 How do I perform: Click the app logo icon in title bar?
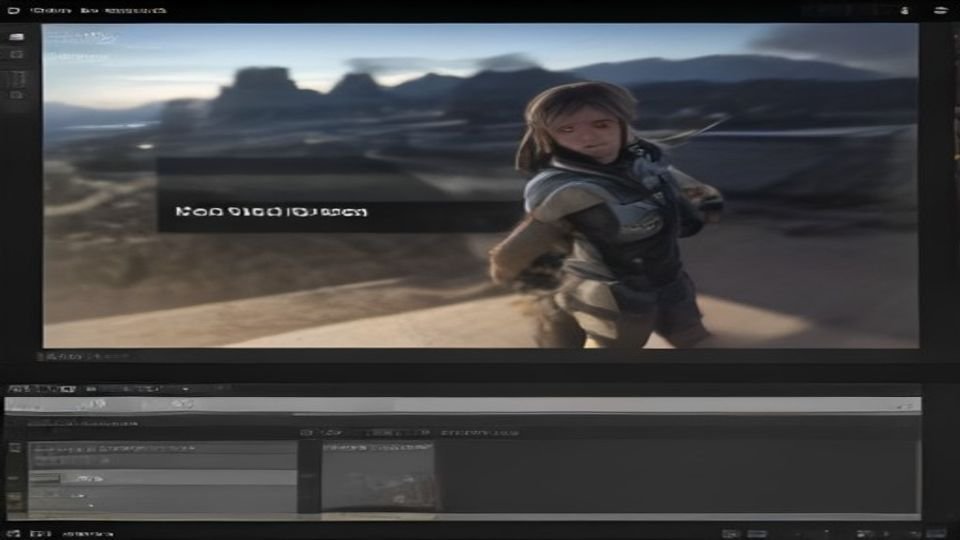click(13, 10)
